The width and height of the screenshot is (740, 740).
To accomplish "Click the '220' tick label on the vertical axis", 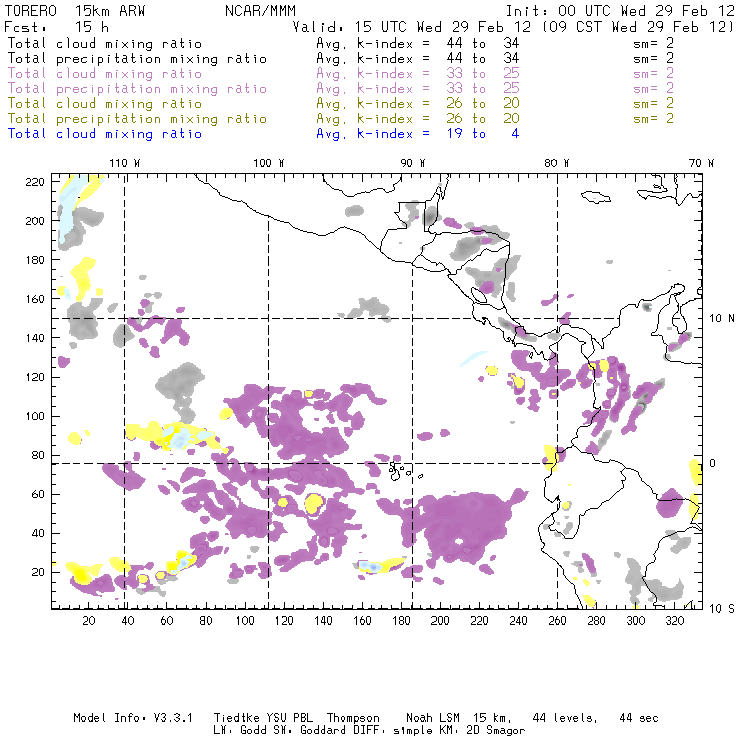I will click(35, 182).
